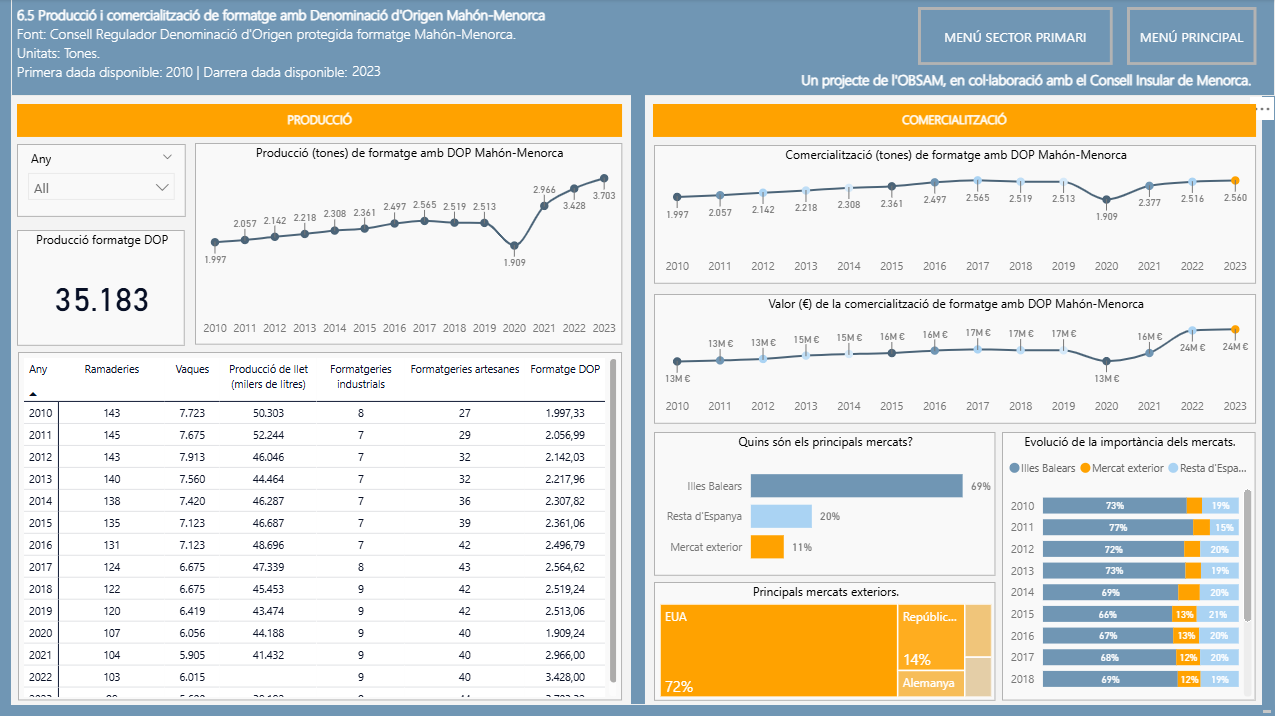1275x716 pixels.
Task: Sort table by Vaques column header
Action: 192,369
